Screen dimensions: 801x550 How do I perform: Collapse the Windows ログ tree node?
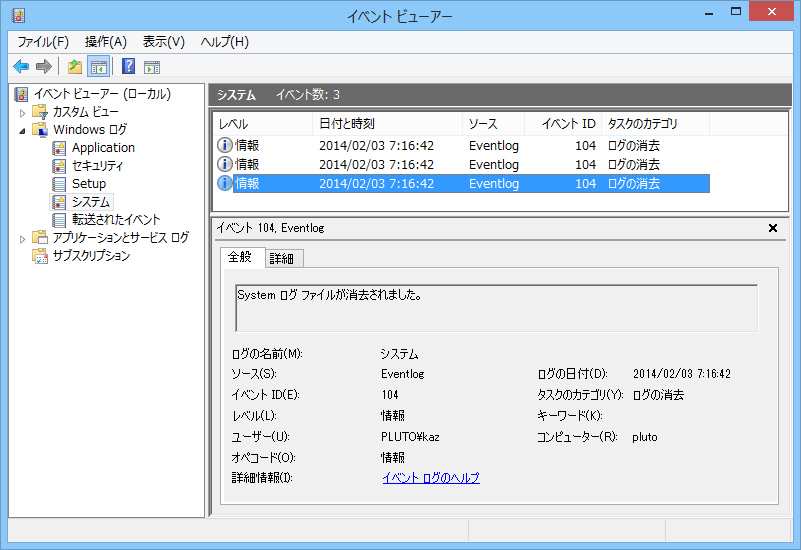[x=22, y=131]
